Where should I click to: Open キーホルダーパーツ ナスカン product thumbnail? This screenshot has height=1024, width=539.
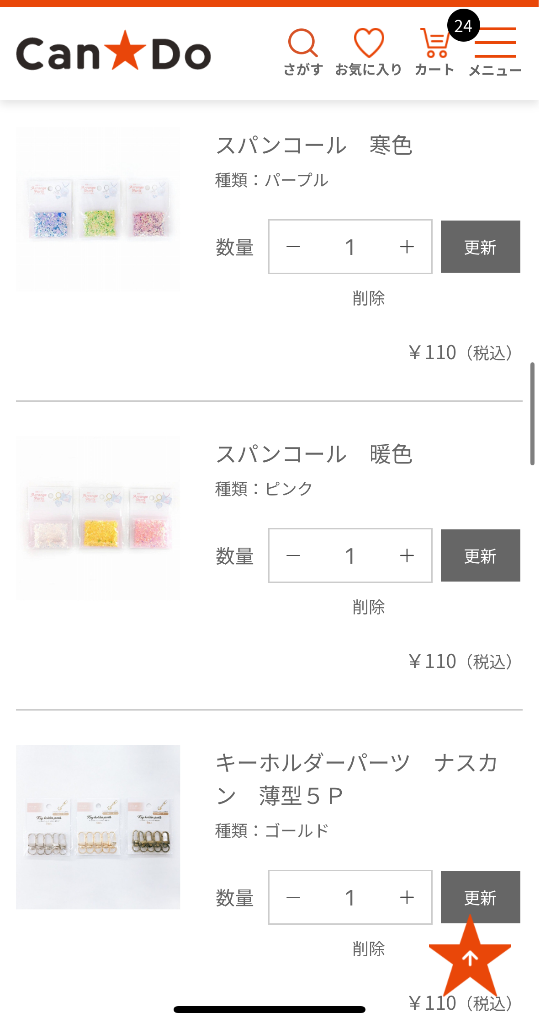click(x=98, y=827)
